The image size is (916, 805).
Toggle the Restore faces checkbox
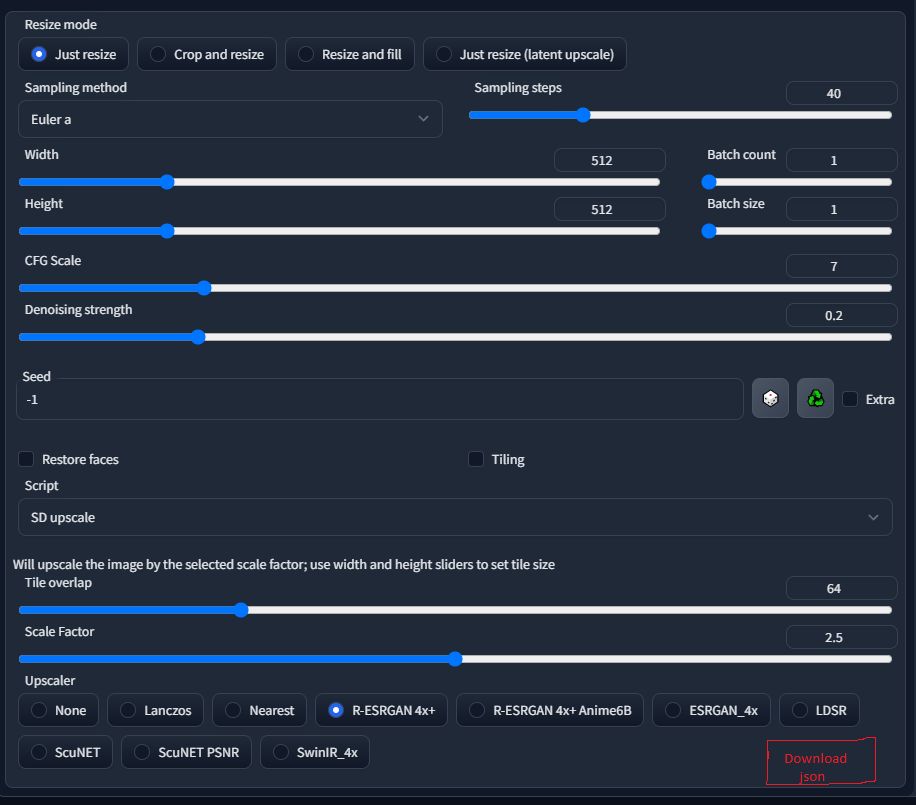click(x=26, y=459)
